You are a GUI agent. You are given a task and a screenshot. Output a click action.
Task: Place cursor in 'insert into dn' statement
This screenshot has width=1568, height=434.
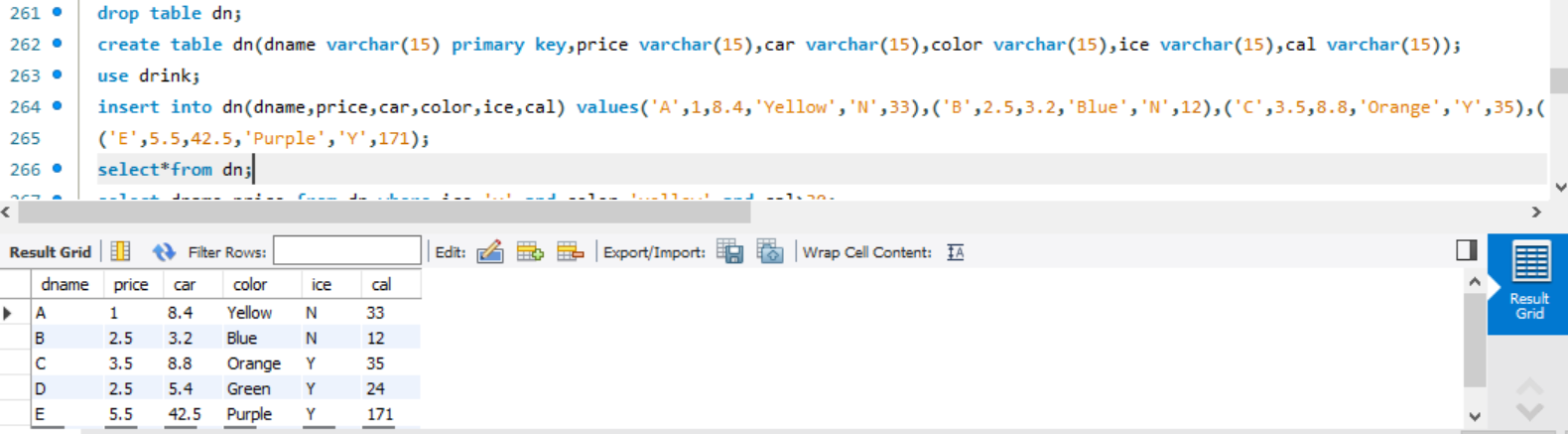821,107
